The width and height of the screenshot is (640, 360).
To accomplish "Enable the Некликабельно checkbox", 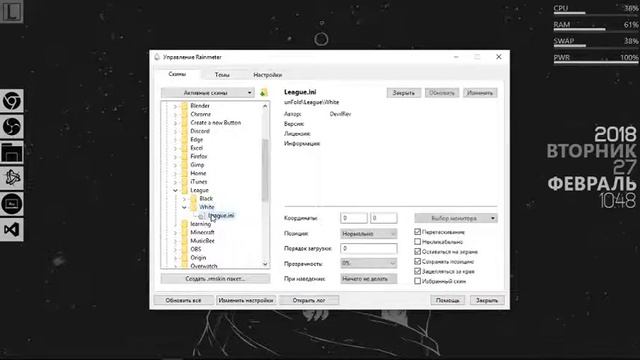I will [417, 242].
